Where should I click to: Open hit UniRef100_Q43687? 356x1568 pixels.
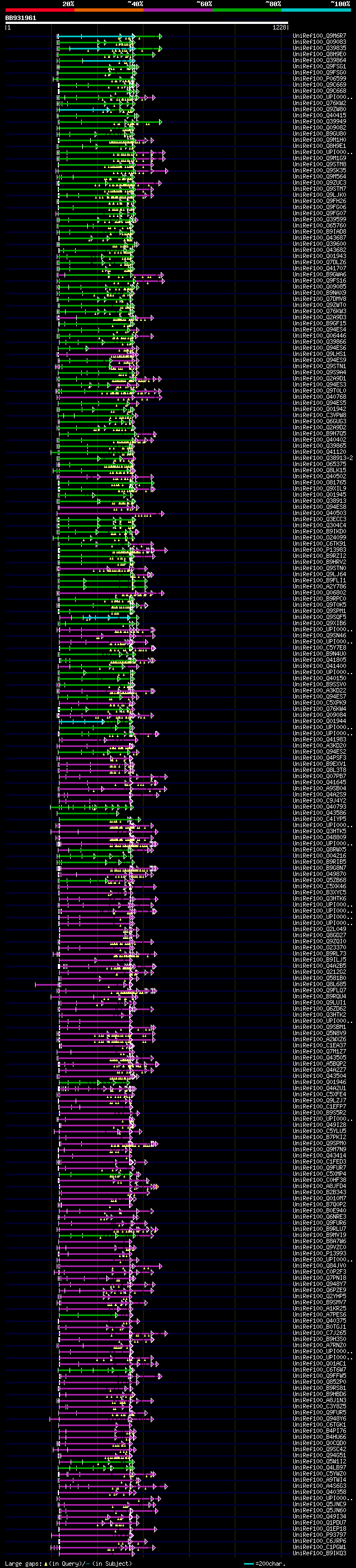click(319, 238)
